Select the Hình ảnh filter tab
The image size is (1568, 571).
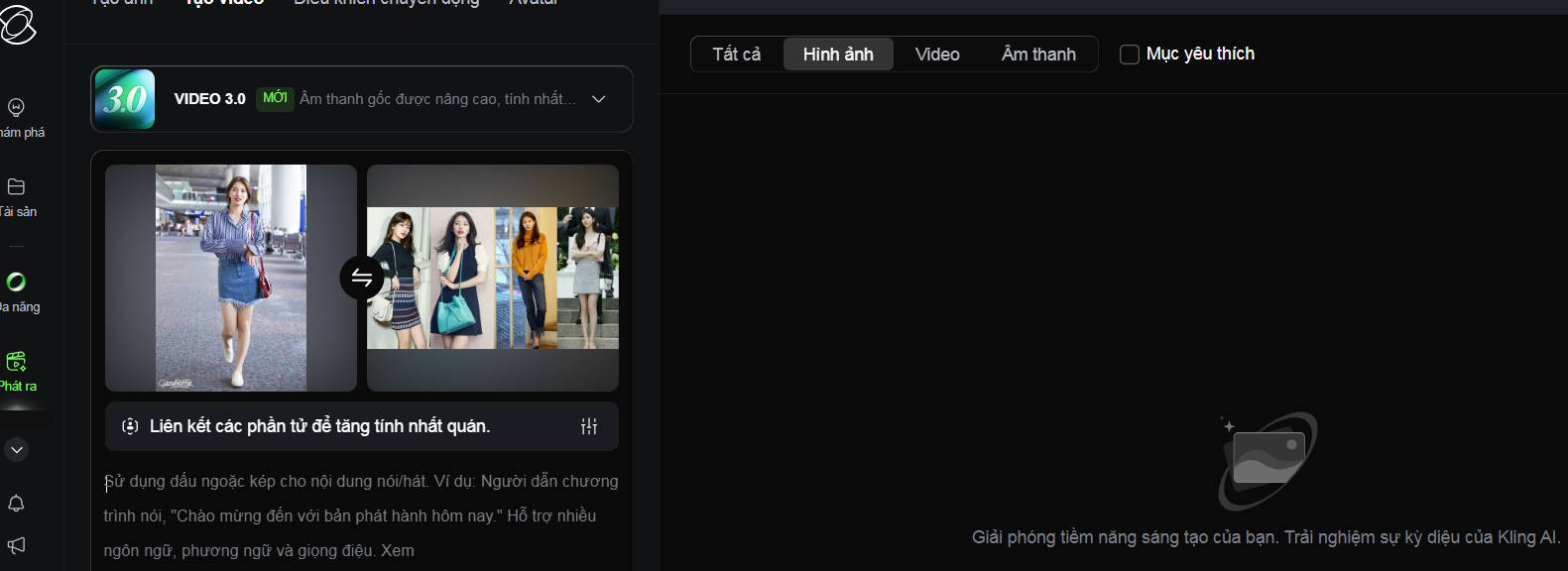coord(838,55)
